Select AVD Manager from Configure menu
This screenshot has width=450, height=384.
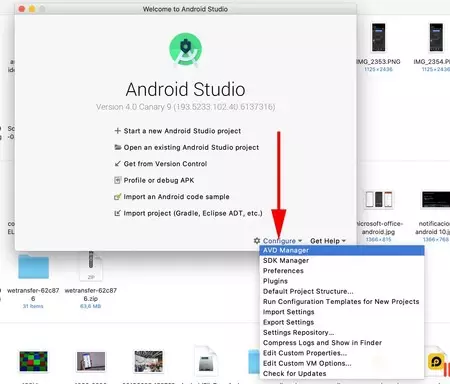[342, 250]
